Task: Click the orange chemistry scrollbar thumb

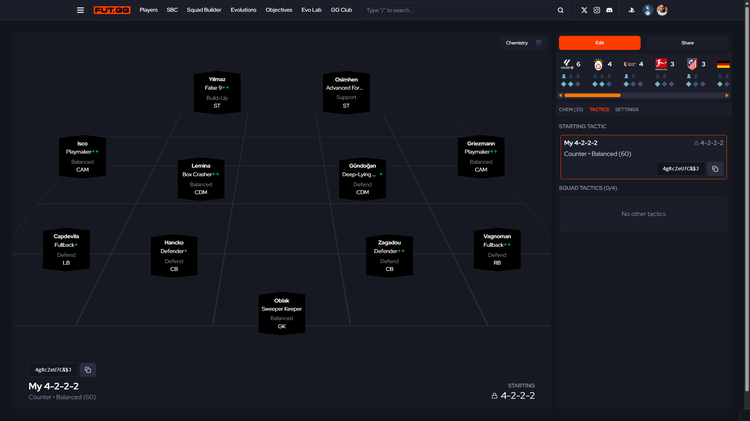Action: tap(593, 96)
